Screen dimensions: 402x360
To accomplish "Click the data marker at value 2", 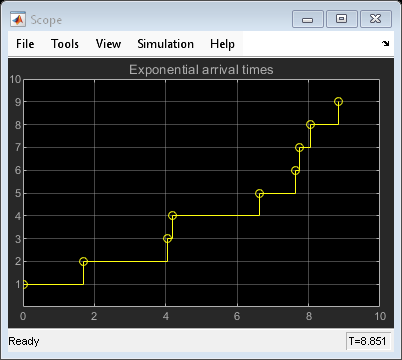I will tap(83, 261).
